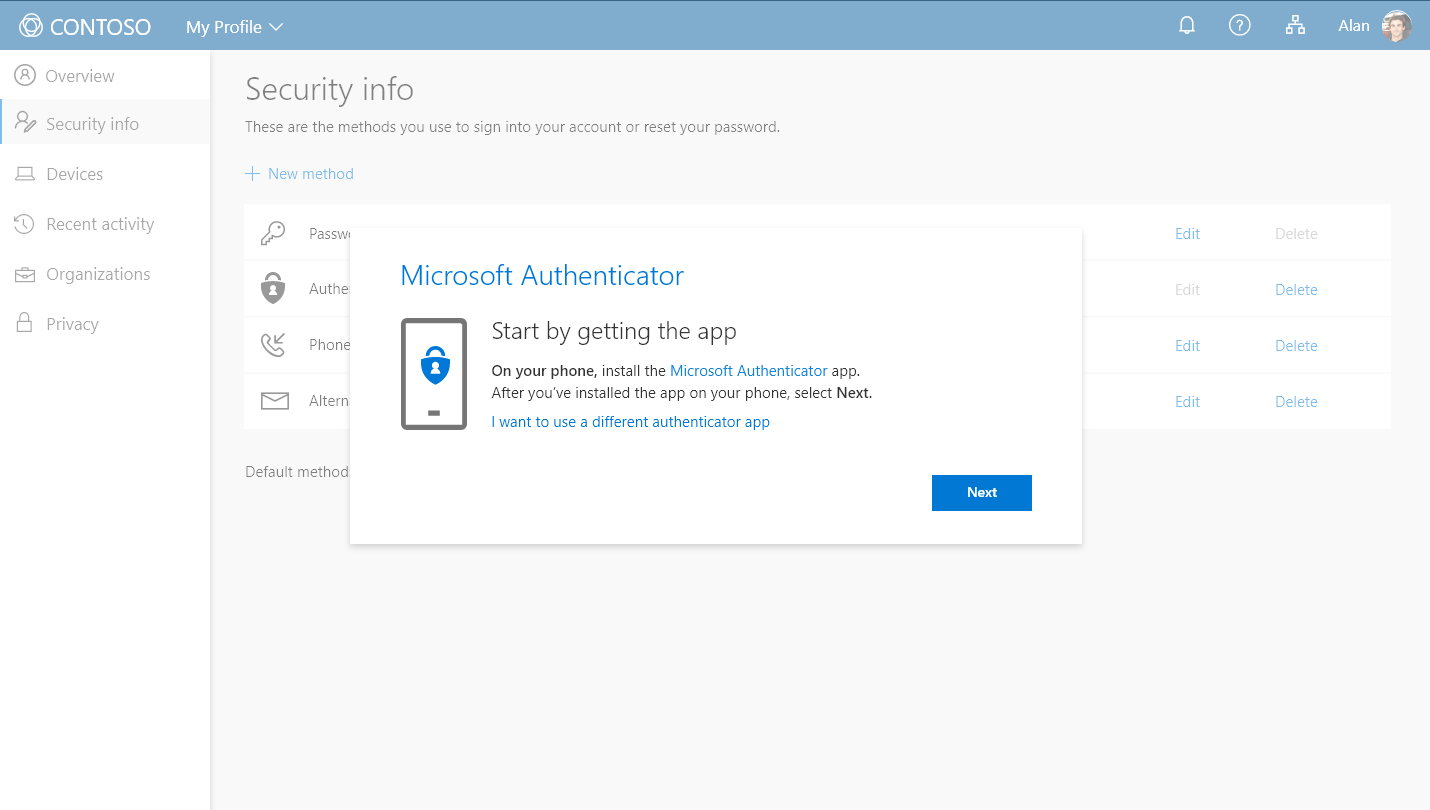The height and width of the screenshot is (810, 1430).
Task: Click the Recent activity clock icon
Action: 25,224
